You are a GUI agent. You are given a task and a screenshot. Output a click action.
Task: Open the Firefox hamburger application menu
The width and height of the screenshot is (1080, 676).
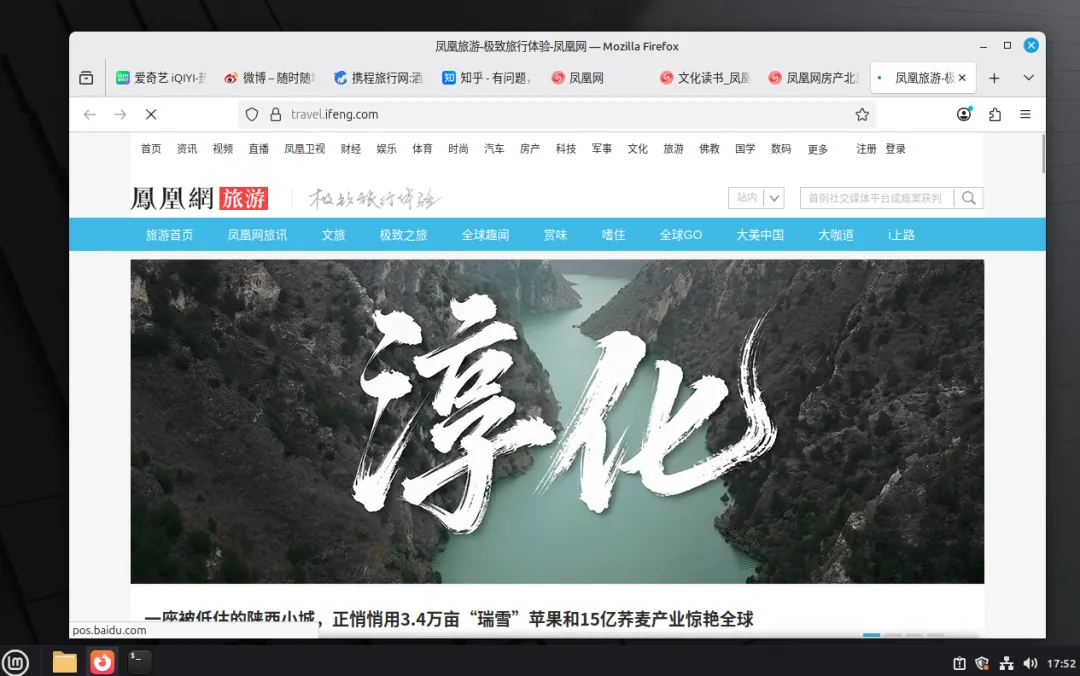pyautogui.click(x=1025, y=114)
